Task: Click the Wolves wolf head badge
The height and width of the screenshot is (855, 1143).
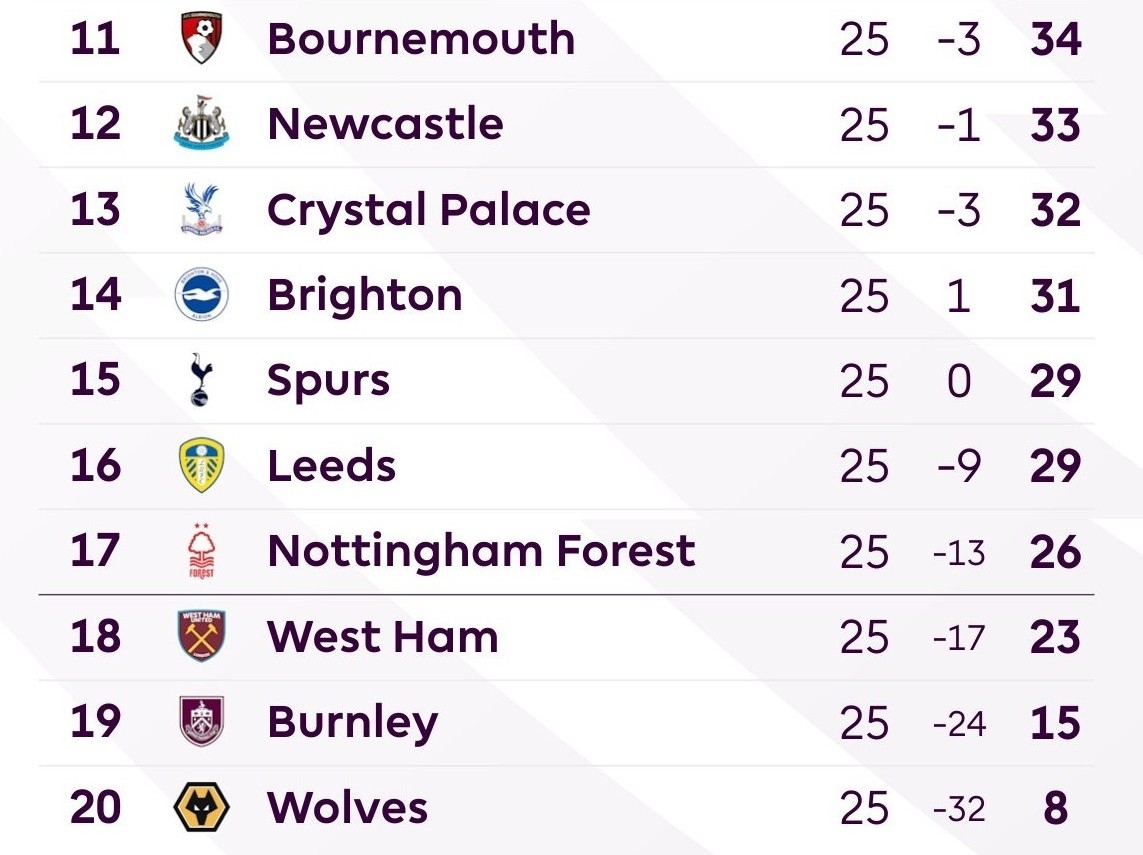Action: coord(202,808)
